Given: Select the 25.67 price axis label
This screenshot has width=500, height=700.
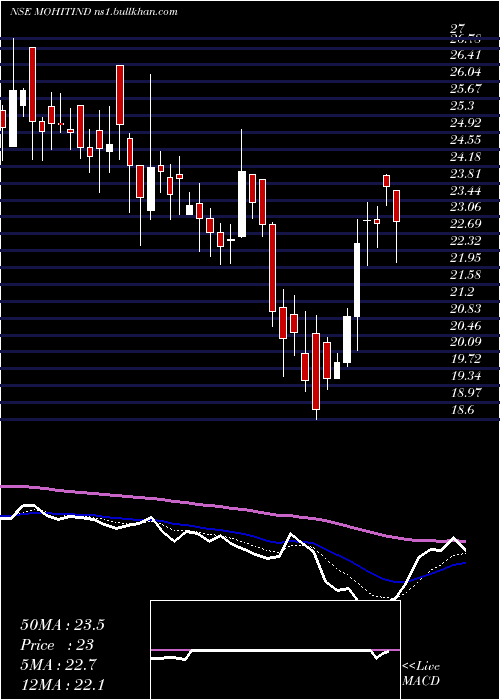Looking at the screenshot, I should coord(466,89).
